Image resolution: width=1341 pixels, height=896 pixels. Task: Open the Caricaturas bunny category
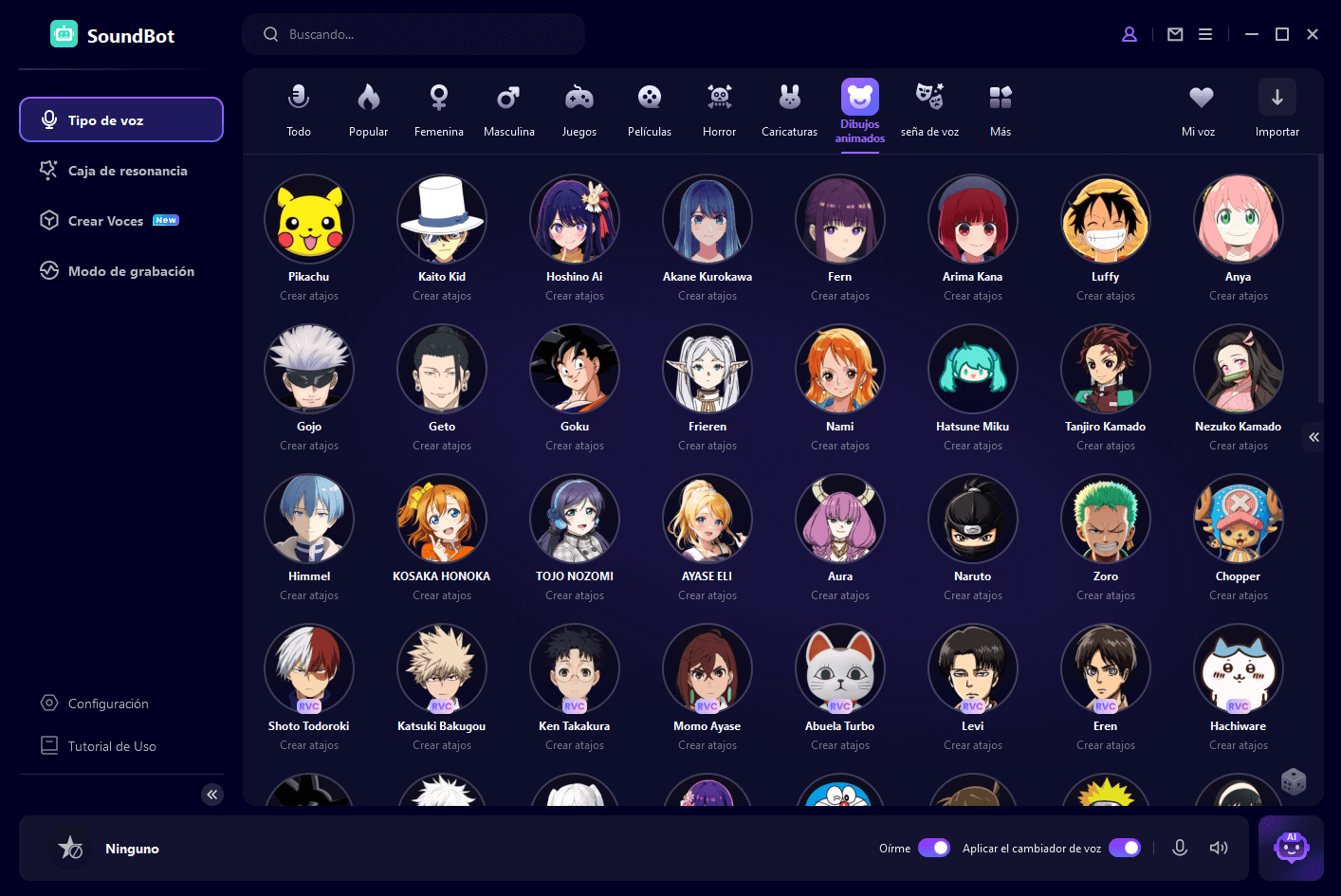click(790, 109)
